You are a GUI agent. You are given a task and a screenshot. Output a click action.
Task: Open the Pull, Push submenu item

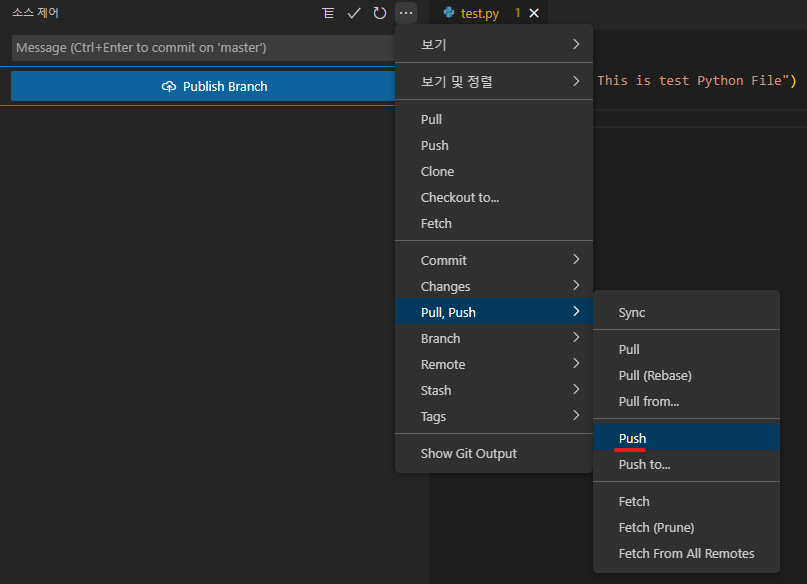click(x=494, y=312)
